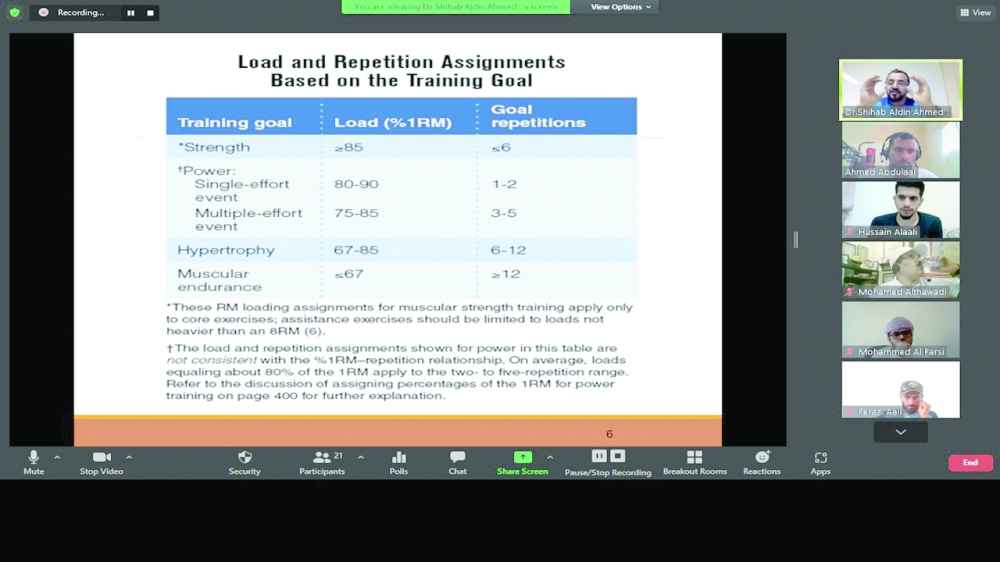
Task: Open the Polls panel
Action: click(399, 462)
